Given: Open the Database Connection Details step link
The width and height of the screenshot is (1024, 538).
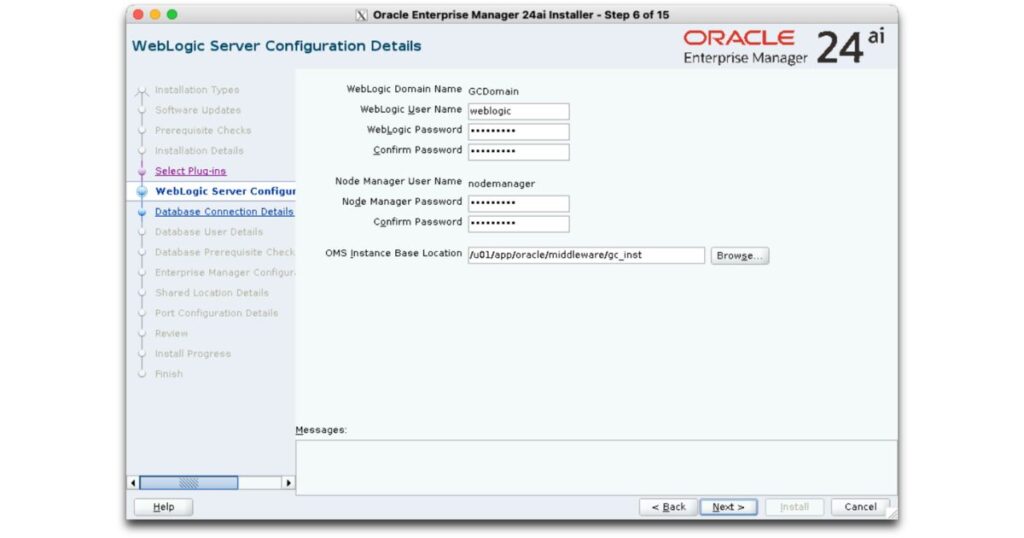Looking at the screenshot, I should tap(224, 212).
